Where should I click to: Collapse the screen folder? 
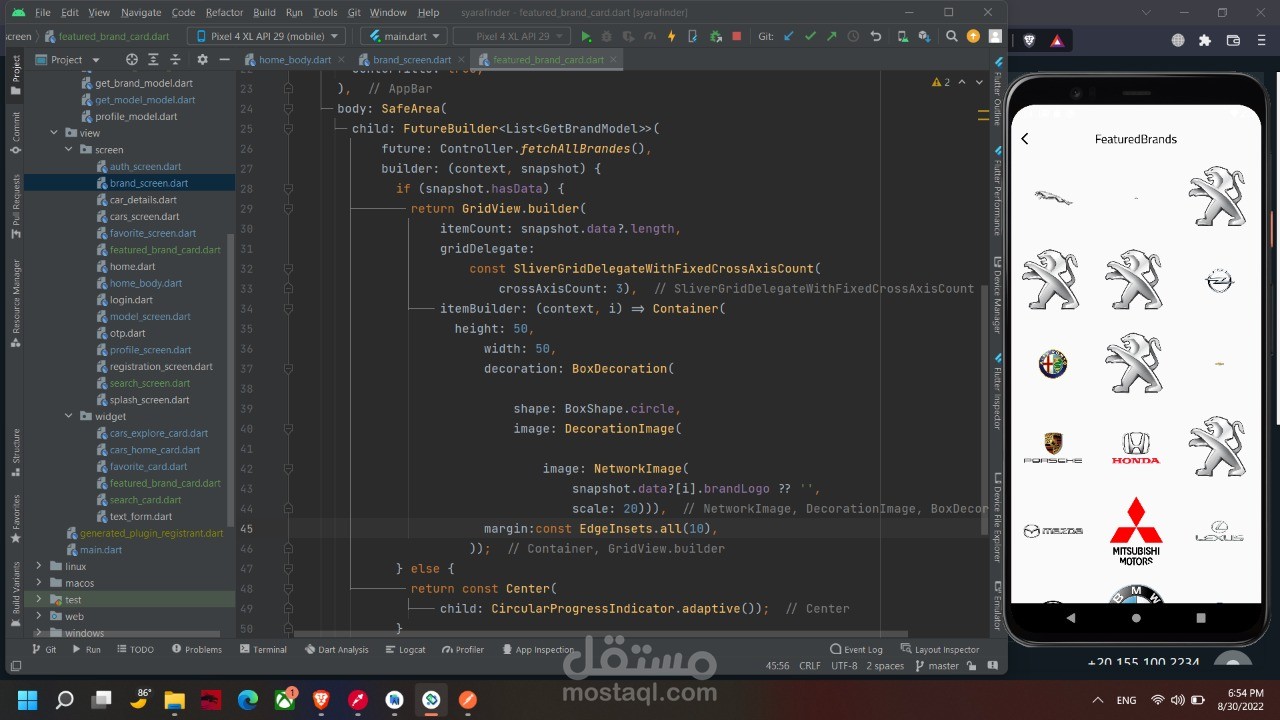[69, 150]
